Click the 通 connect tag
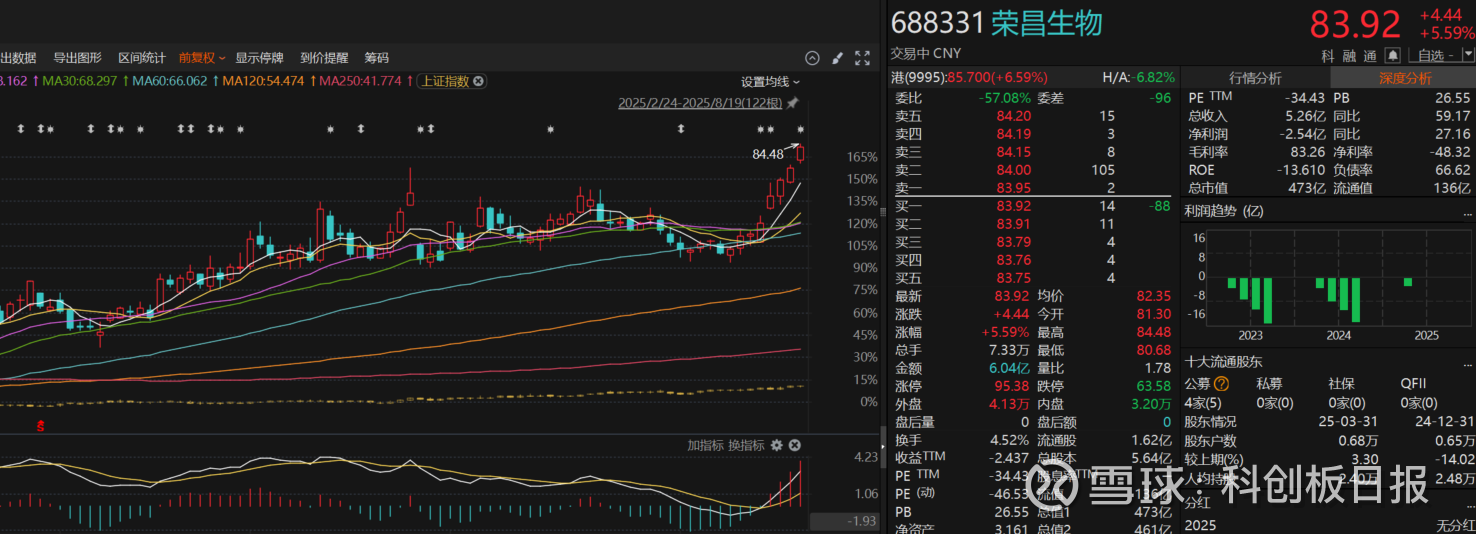 1370,56
